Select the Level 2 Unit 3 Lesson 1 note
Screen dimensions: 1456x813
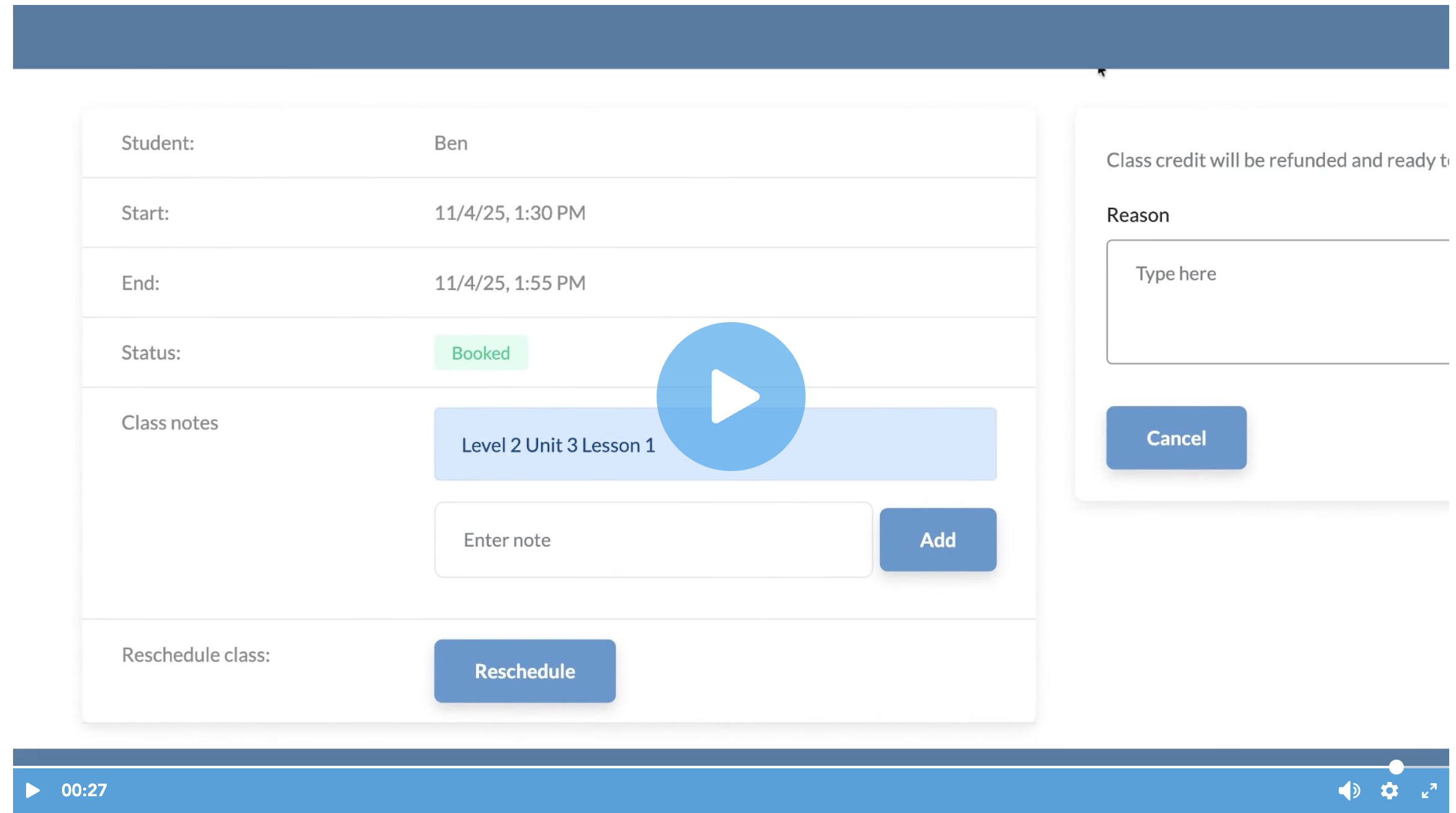pos(559,445)
